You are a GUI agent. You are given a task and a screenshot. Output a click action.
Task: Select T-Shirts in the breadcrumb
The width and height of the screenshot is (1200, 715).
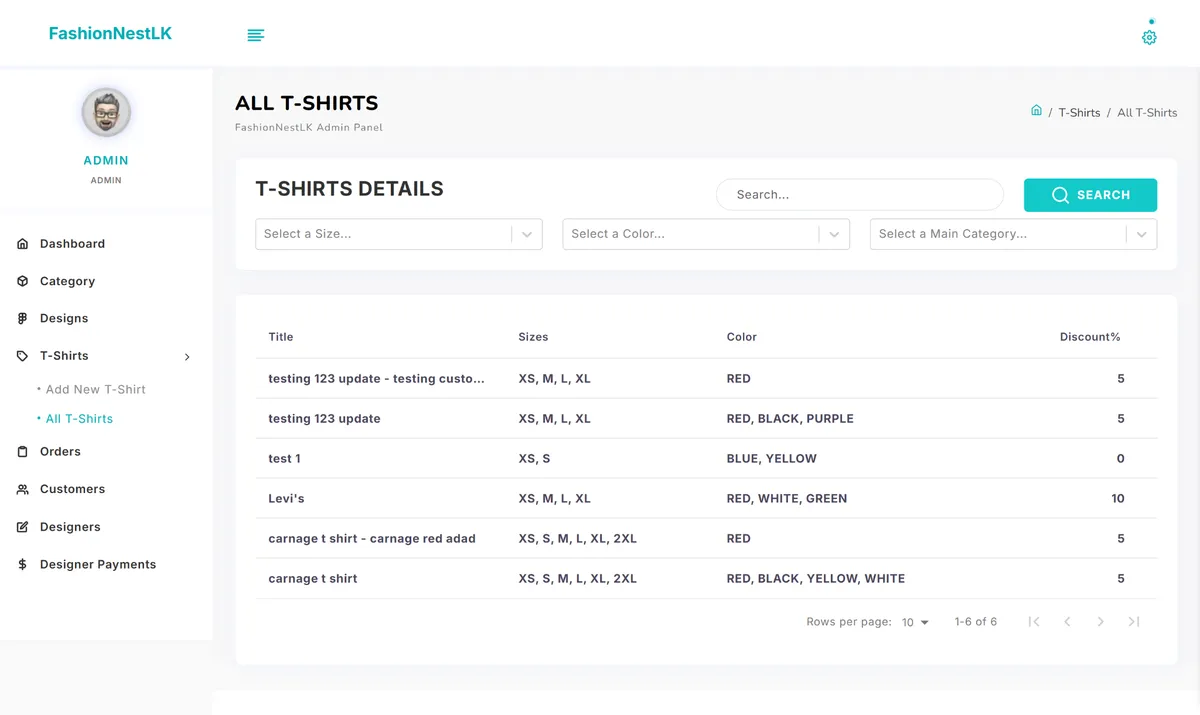[1079, 112]
